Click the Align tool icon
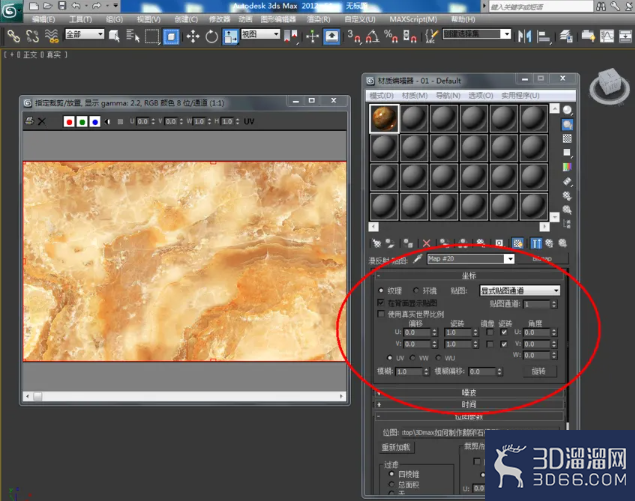The width and height of the screenshot is (635, 501). (543, 37)
